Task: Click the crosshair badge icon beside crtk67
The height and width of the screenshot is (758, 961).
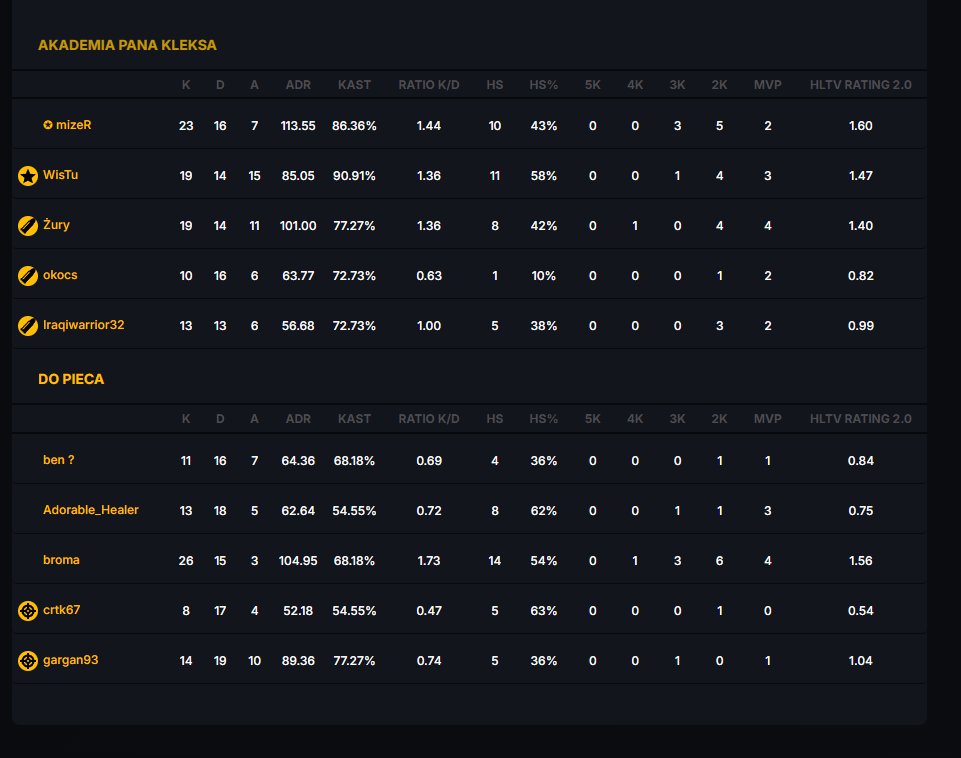Action: (x=28, y=611)
